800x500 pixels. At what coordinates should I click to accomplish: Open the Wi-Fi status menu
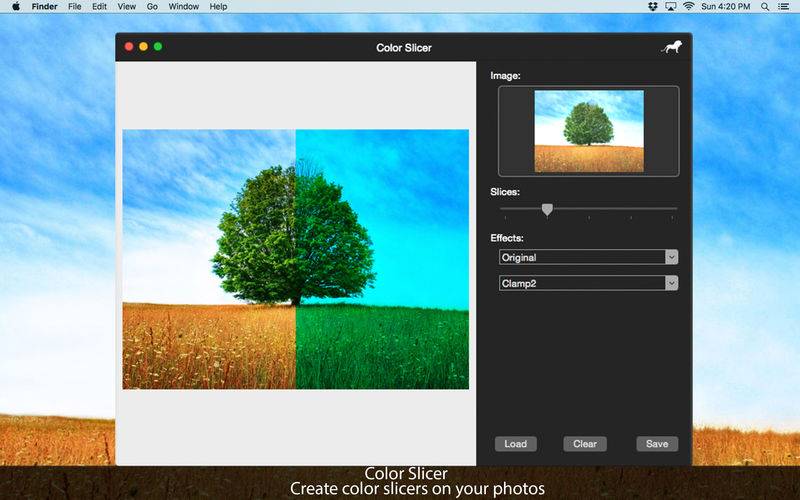coord(688,7)
